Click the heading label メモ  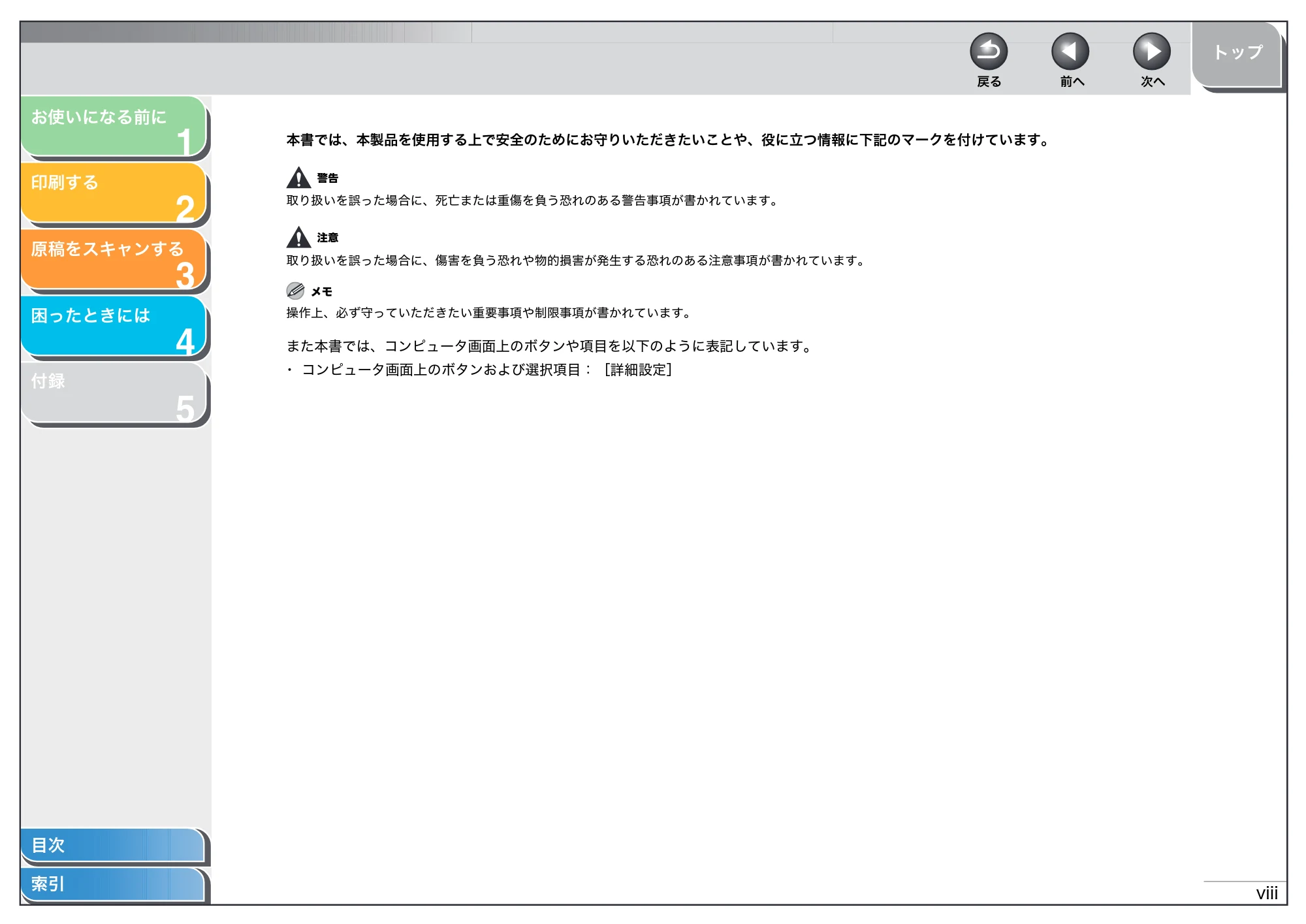[x=322, y=292]
